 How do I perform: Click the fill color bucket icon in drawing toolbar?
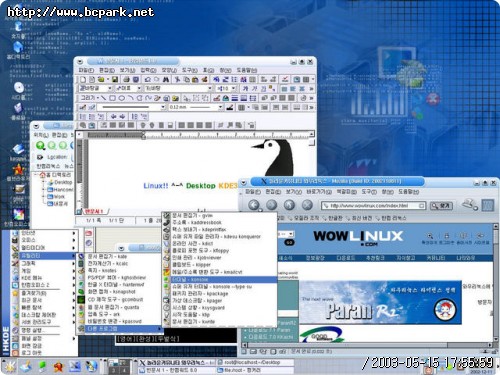click(225, 98)
